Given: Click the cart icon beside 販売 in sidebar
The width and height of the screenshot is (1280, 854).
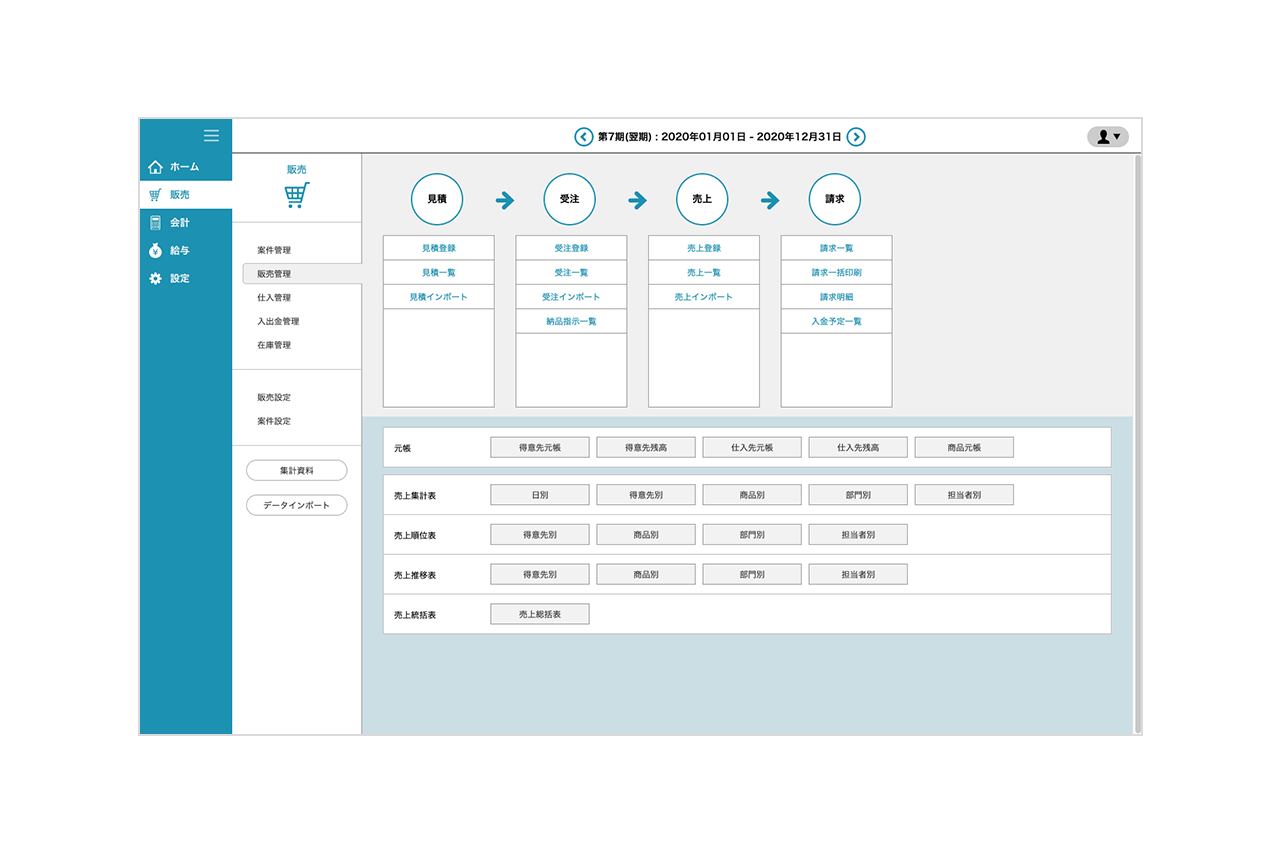Looking at the screenshot, I should pyautogui.click(x=155, y=195).
